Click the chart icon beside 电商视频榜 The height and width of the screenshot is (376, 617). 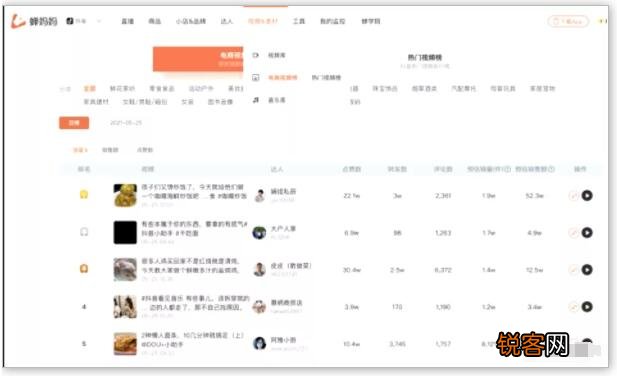pyautogui.click(x=256, y=77)
